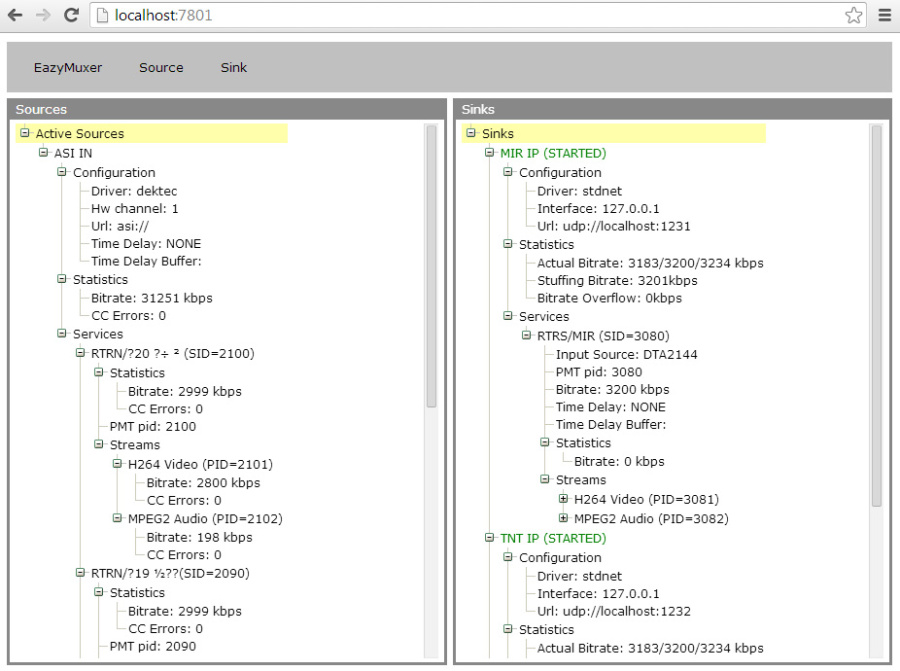This screenshot has height=671, width=900.
Task: Select the ASI IN label
Action: pyautogui.click(x=73, y=153)
